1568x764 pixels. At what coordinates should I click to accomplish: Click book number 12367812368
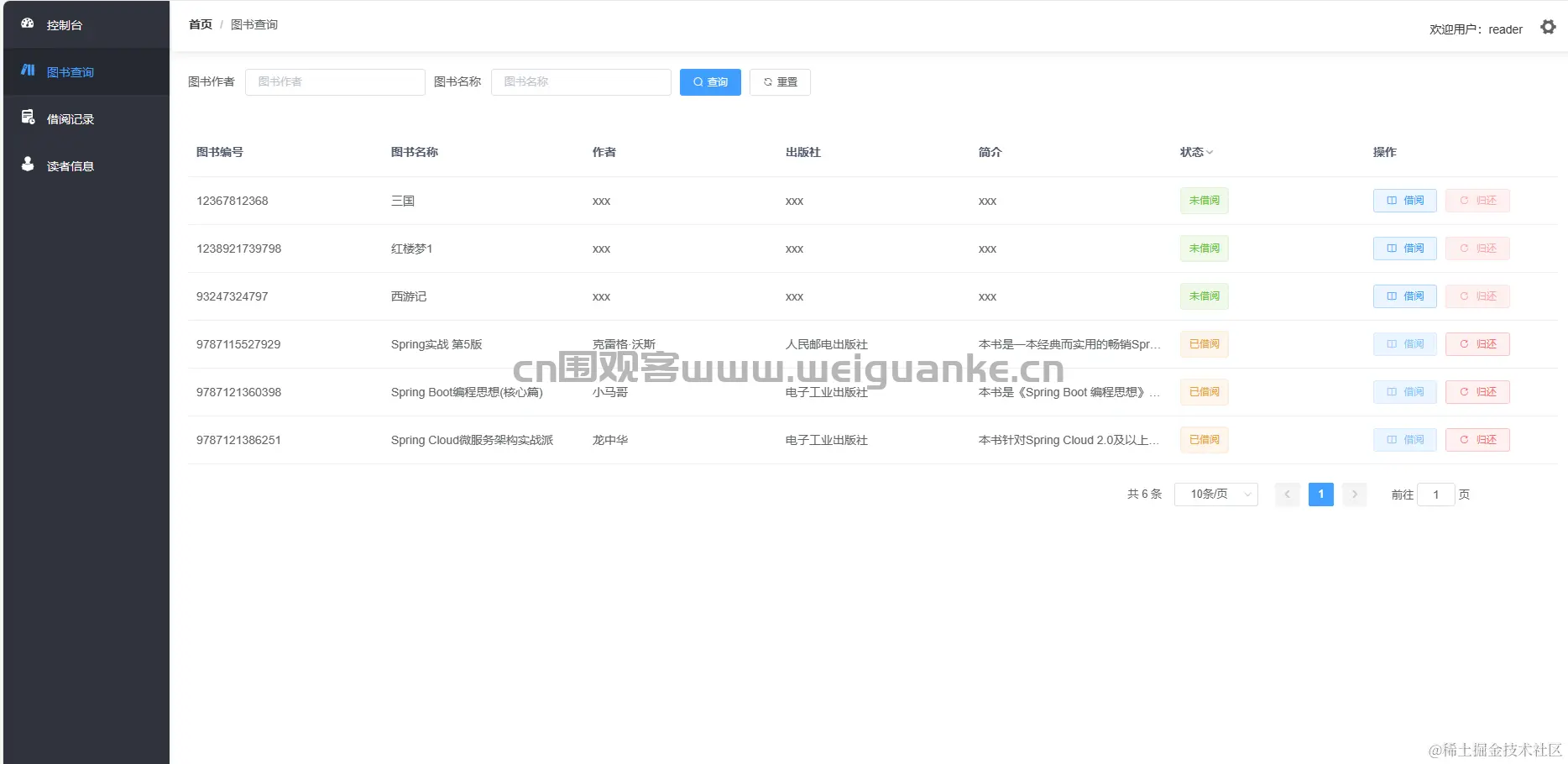233,201
